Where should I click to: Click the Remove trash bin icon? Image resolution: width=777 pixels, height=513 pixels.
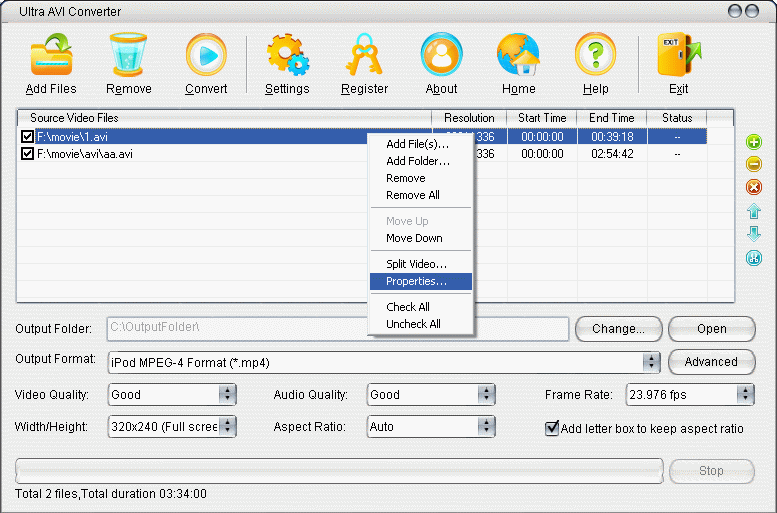point(128,56)
